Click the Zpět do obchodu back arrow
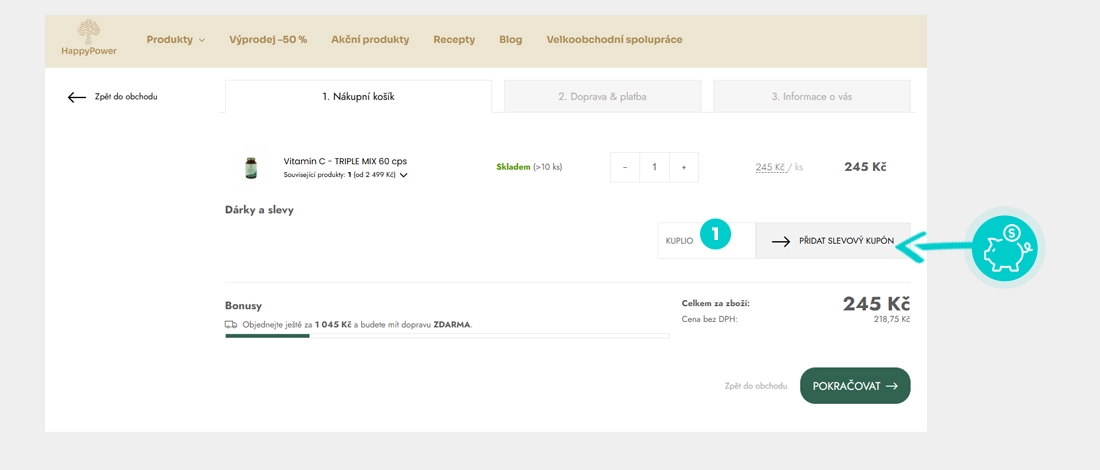Image resolution: width=1100 pixels, height=470 pixels. click(x=76, y=97)
